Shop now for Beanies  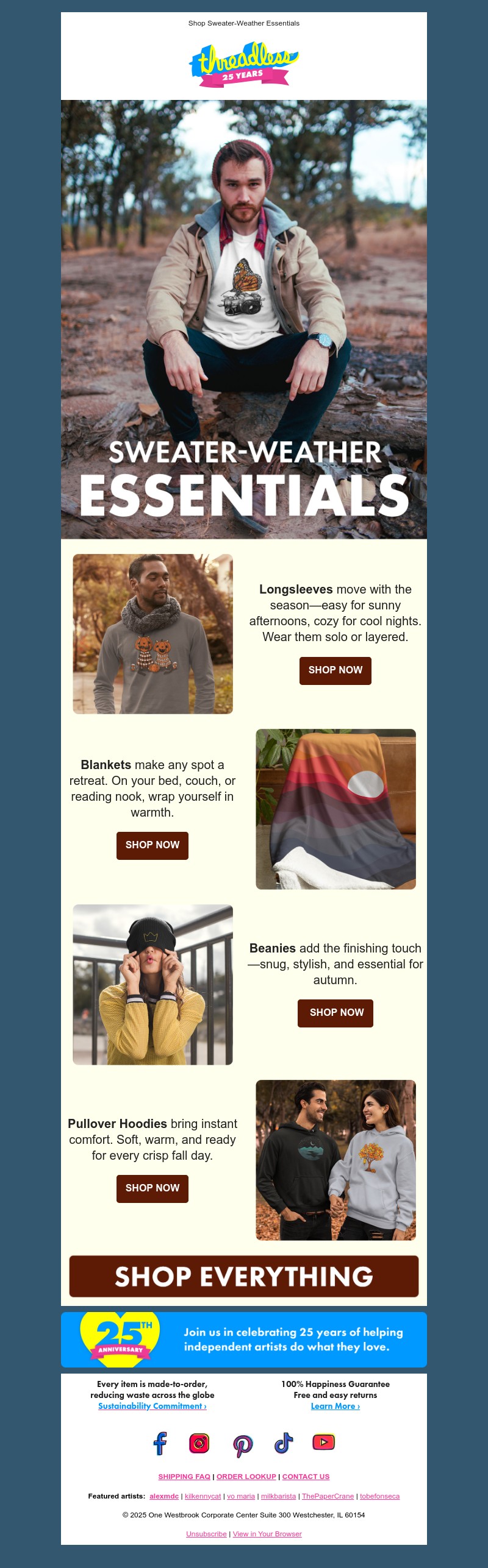click(x=335, y=1013)
